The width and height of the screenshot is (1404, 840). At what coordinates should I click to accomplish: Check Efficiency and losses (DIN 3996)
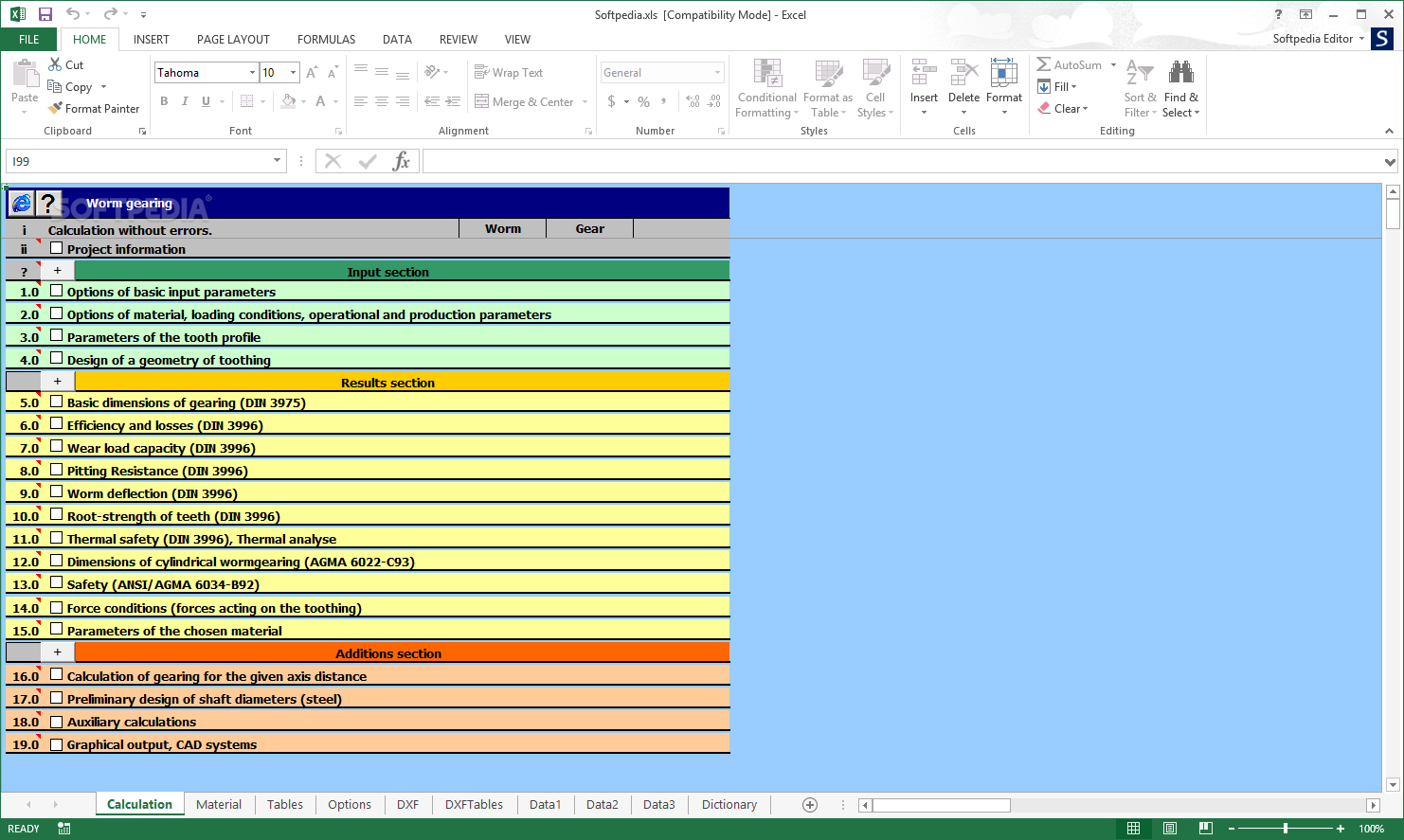[x=57, y=424]
